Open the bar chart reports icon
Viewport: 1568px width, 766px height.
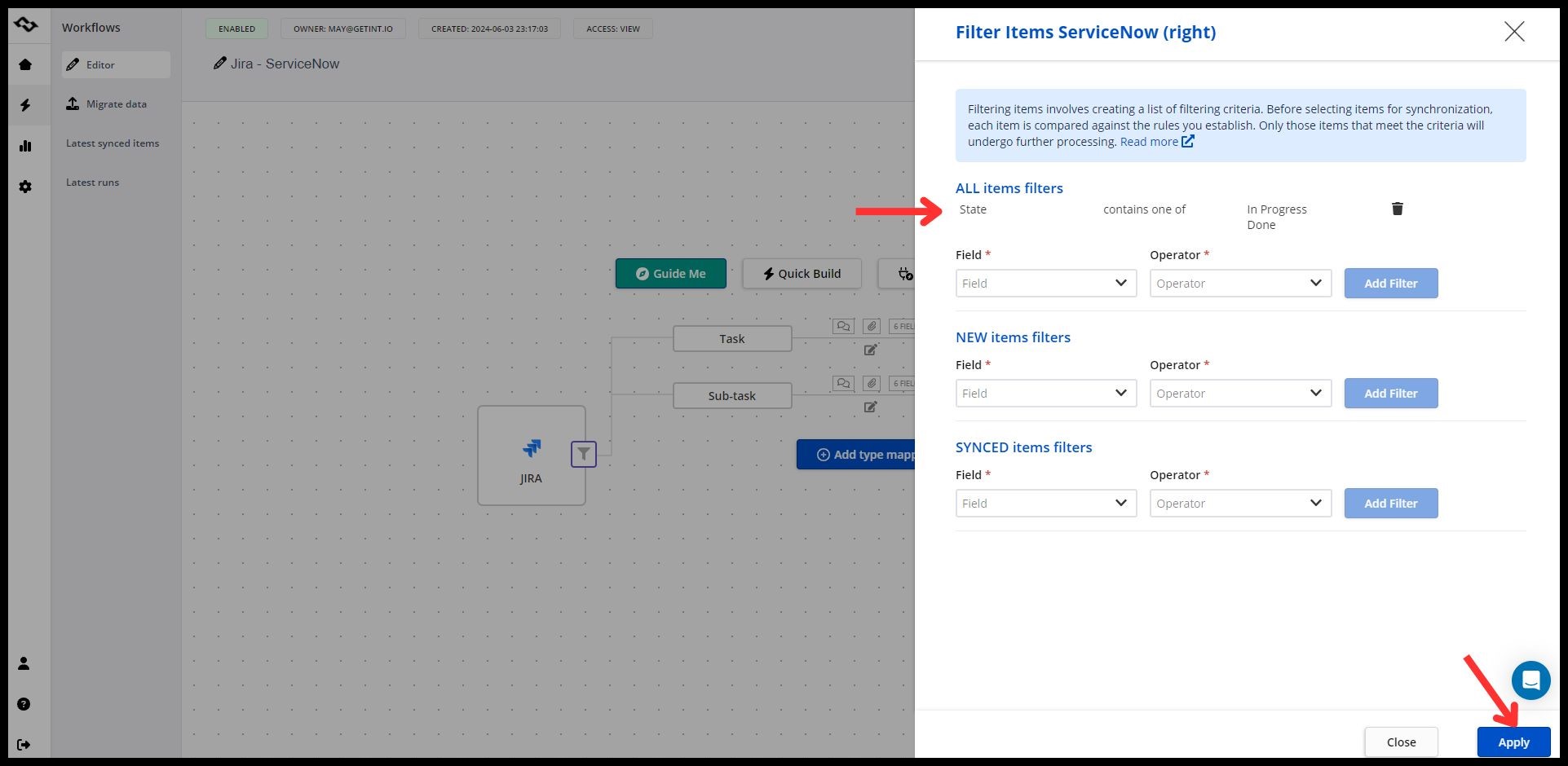point(25,146)
